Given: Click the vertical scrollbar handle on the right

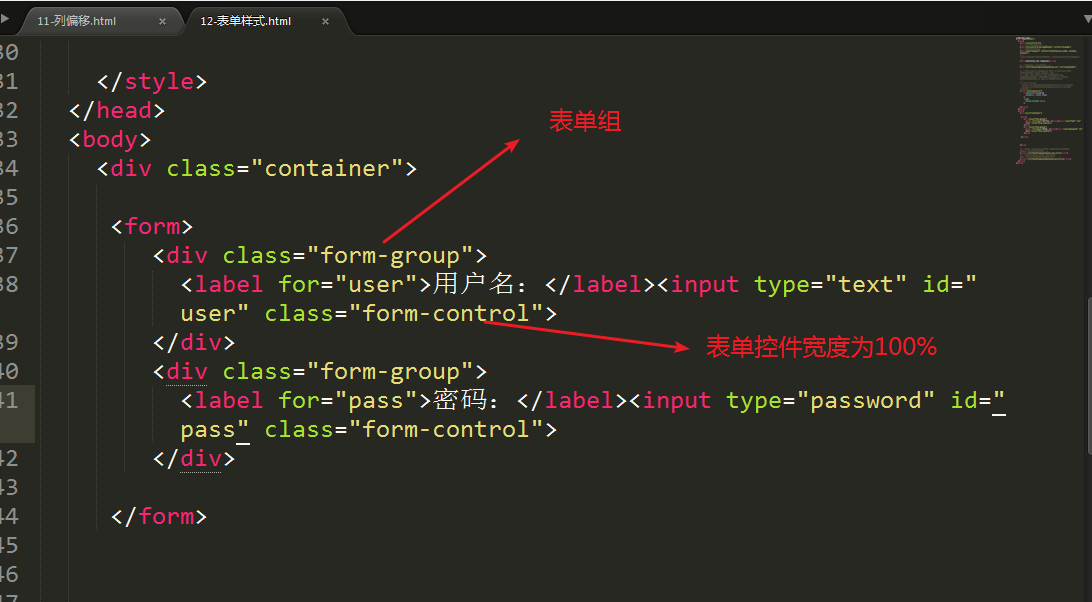Looking at the screenshot, I should (1089, 374).
